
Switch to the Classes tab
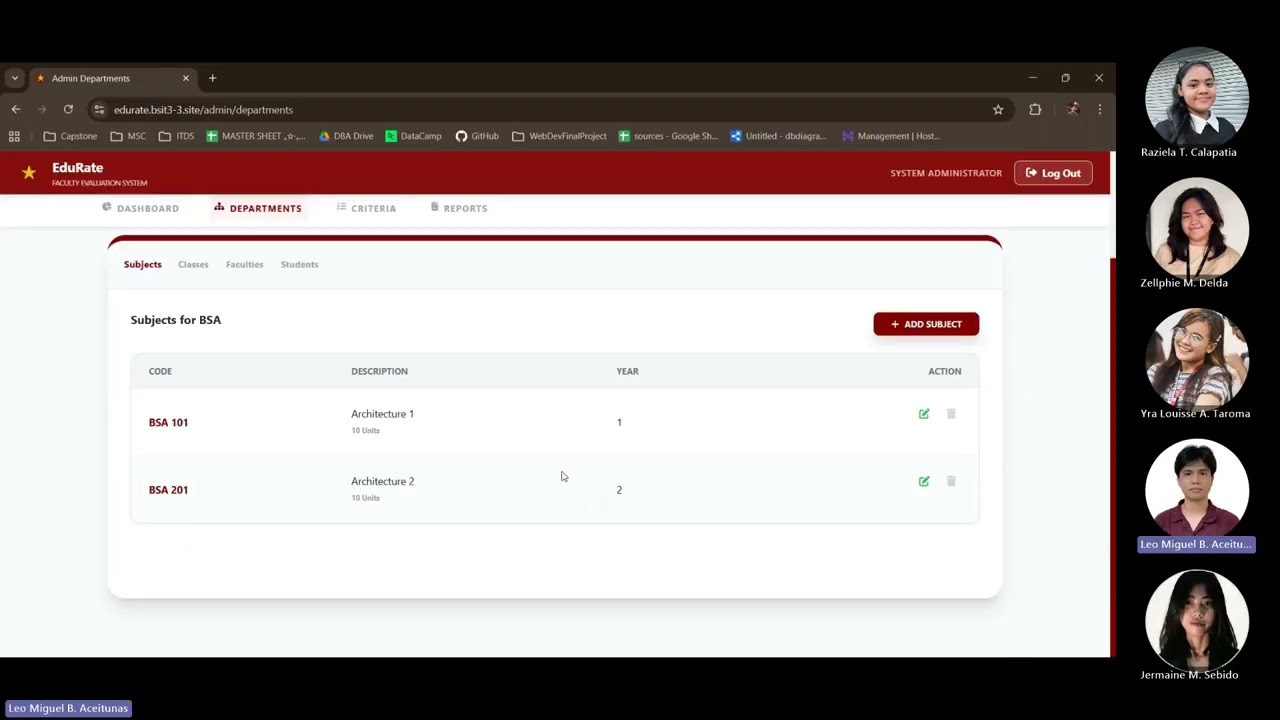193,265
